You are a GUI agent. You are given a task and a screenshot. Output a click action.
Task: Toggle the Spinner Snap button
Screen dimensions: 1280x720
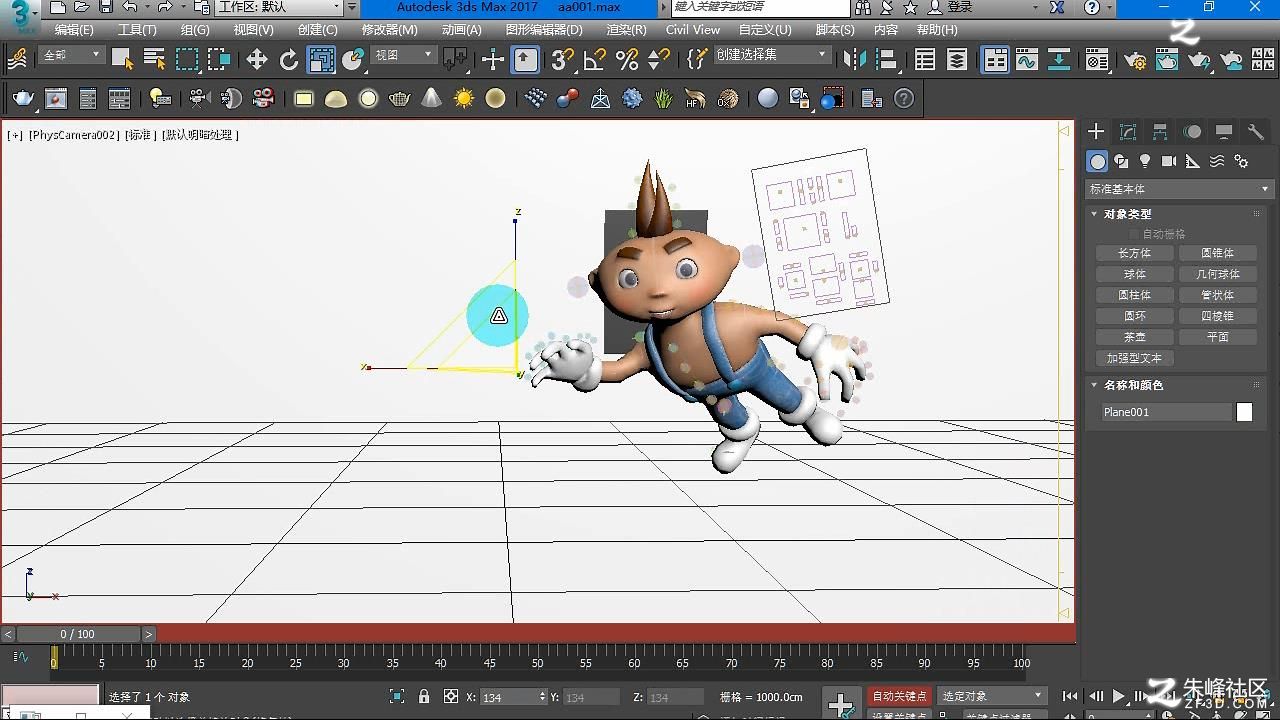pyautogui.click(x=659, y=59)
